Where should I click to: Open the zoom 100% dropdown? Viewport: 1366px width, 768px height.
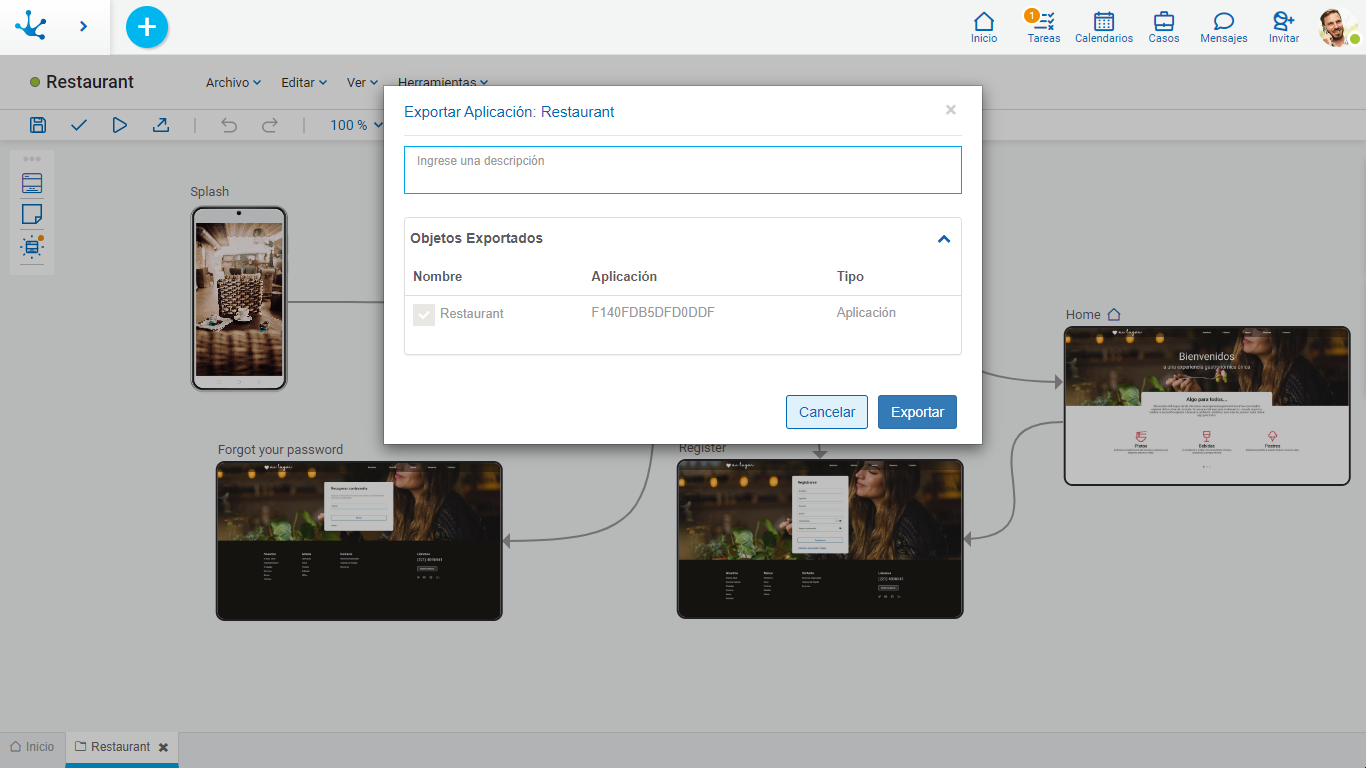tap(356, 125)
